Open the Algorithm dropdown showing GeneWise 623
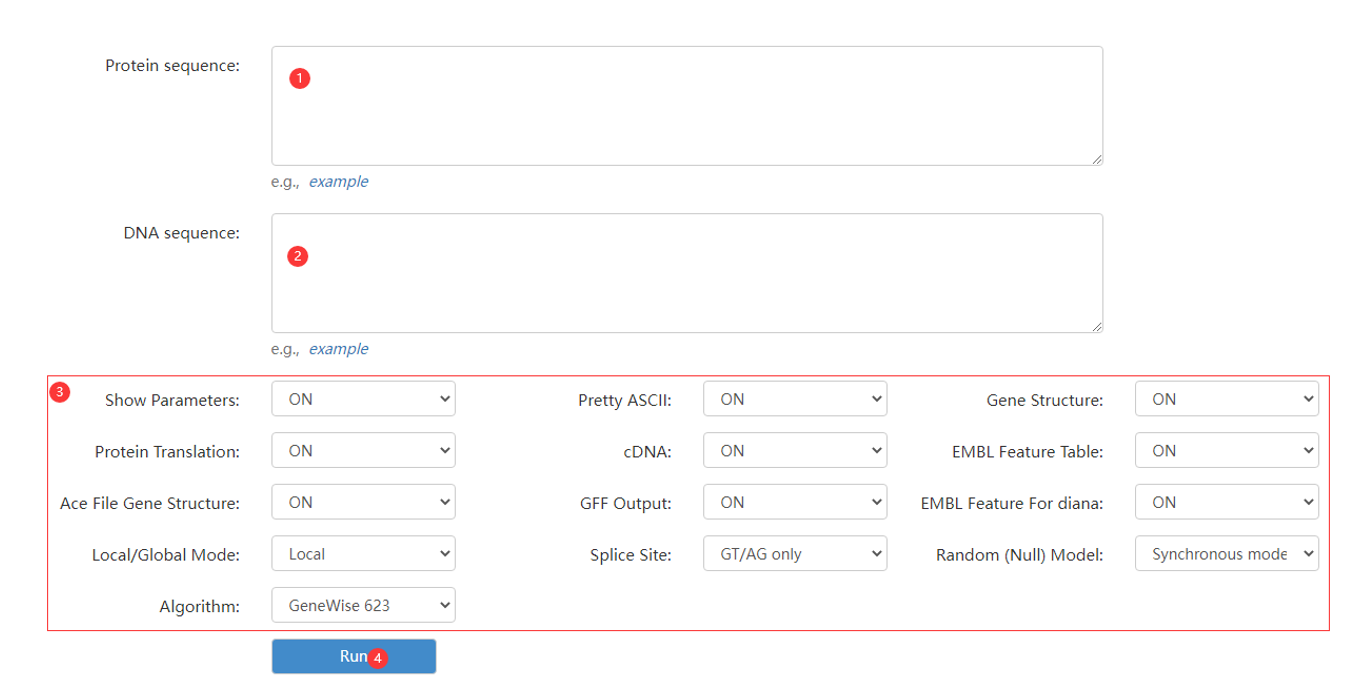 (363, 605)
